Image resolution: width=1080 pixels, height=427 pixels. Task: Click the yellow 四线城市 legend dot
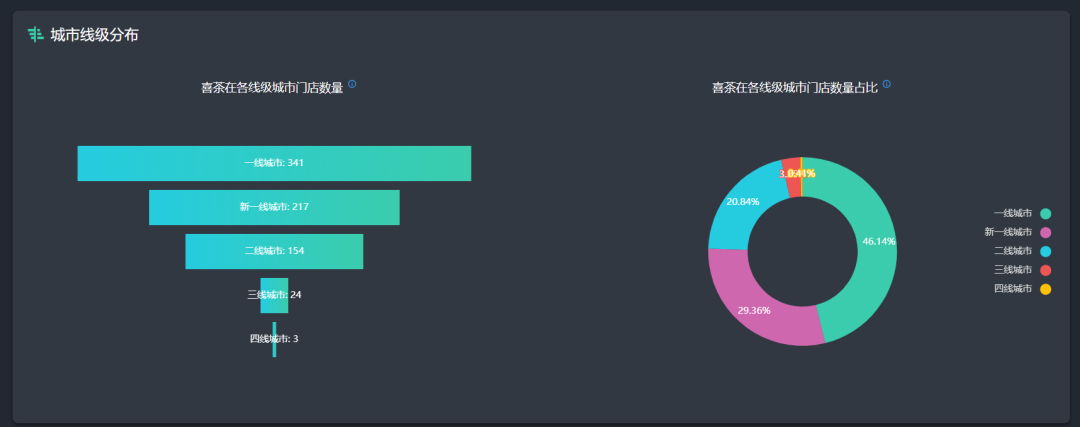(1046, 289)
